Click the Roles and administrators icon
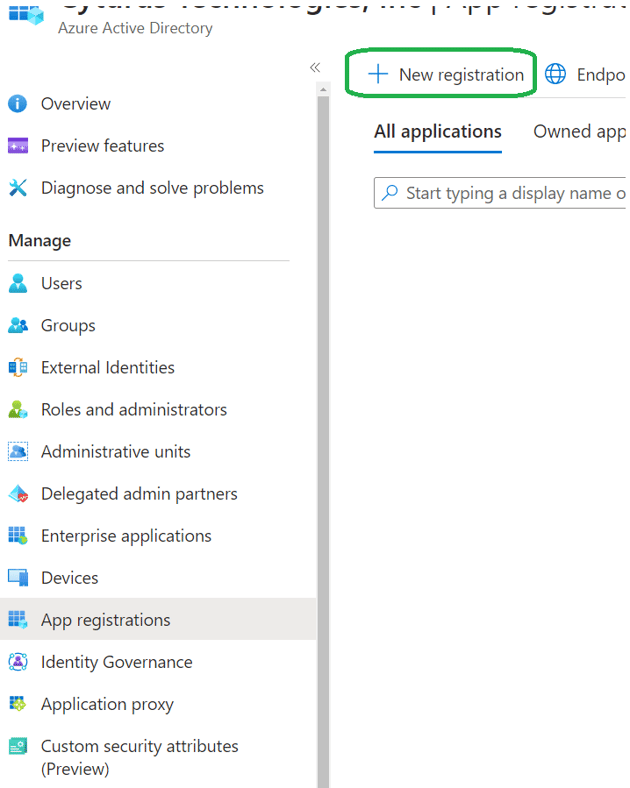The width and height of the screenshot is (630, 788). 18,410
